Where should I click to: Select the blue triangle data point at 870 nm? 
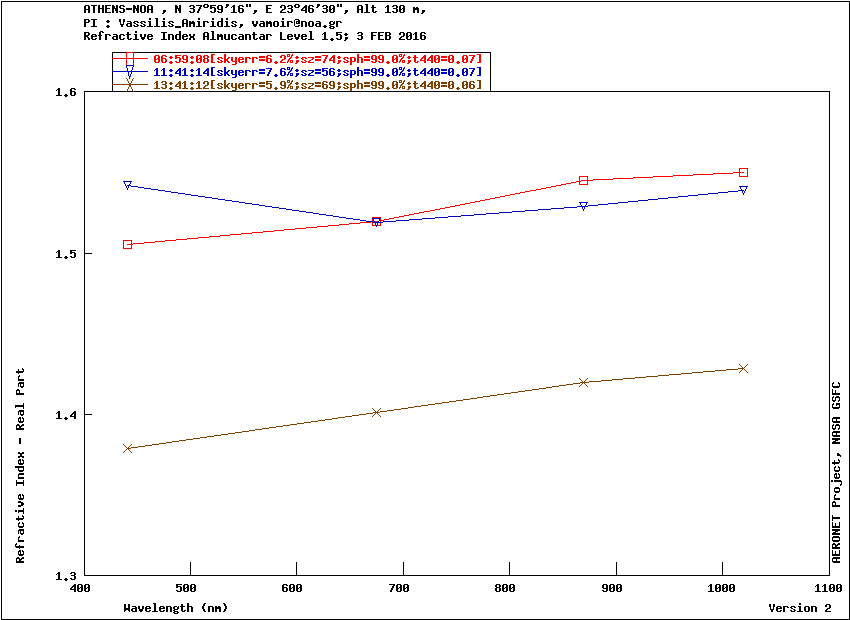(583, 206)
